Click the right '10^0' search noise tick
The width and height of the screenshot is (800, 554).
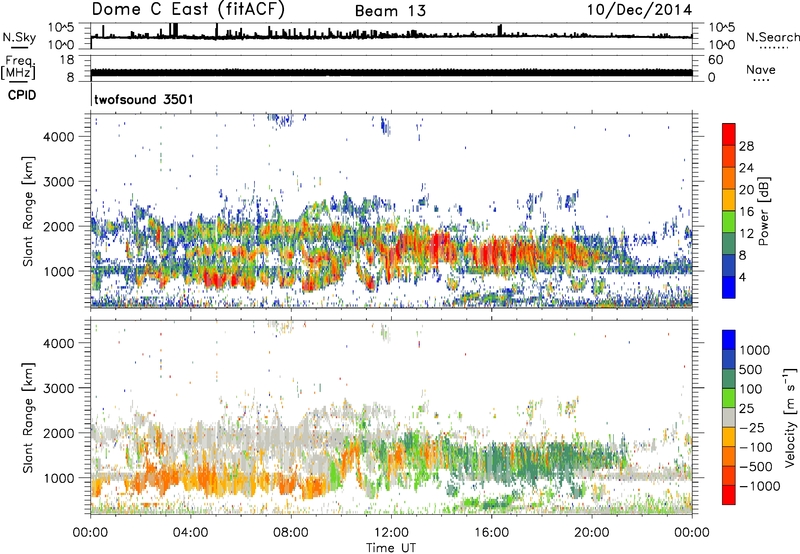(722, 45)
